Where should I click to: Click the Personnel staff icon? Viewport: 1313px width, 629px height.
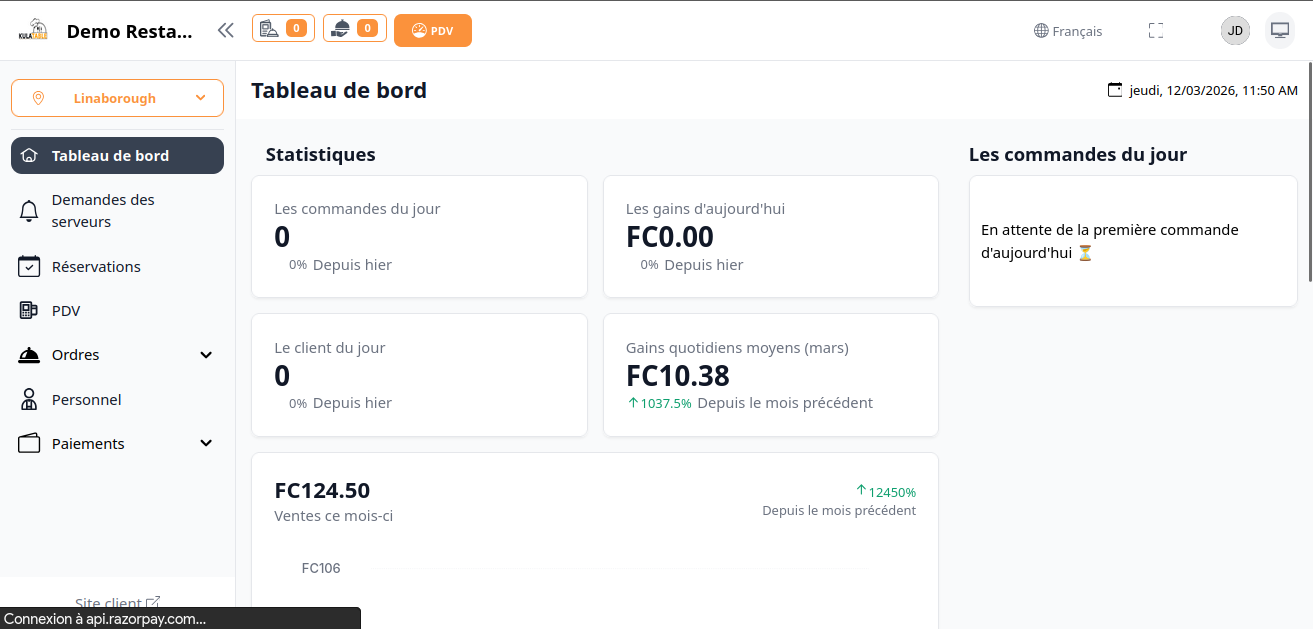click(x=30, y=400)
